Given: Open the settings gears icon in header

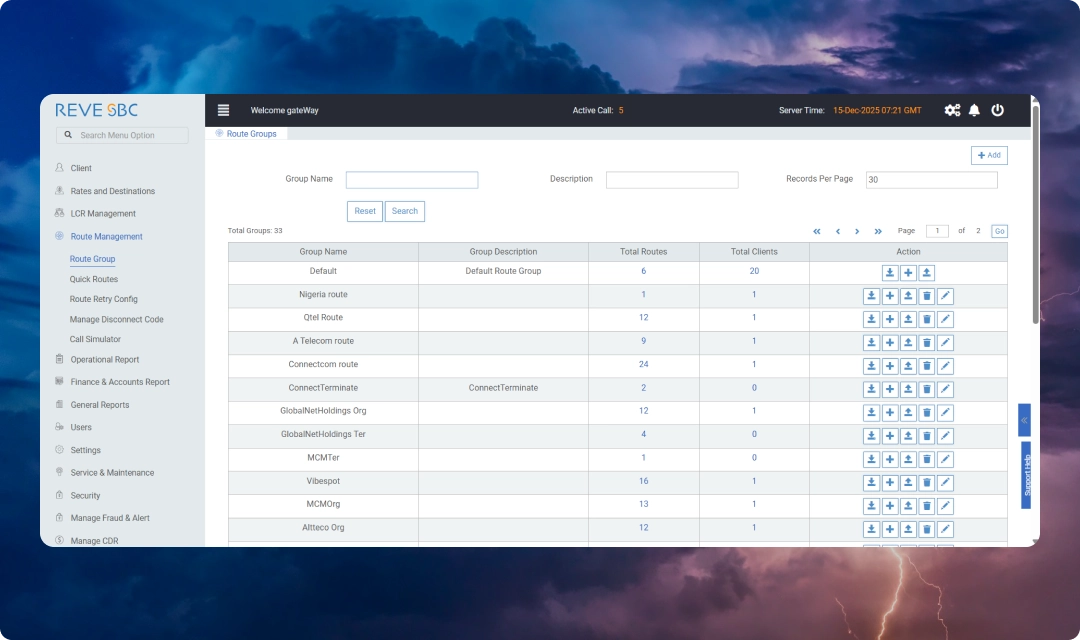Looking at the screenshot, I should (x=952, y=110).
